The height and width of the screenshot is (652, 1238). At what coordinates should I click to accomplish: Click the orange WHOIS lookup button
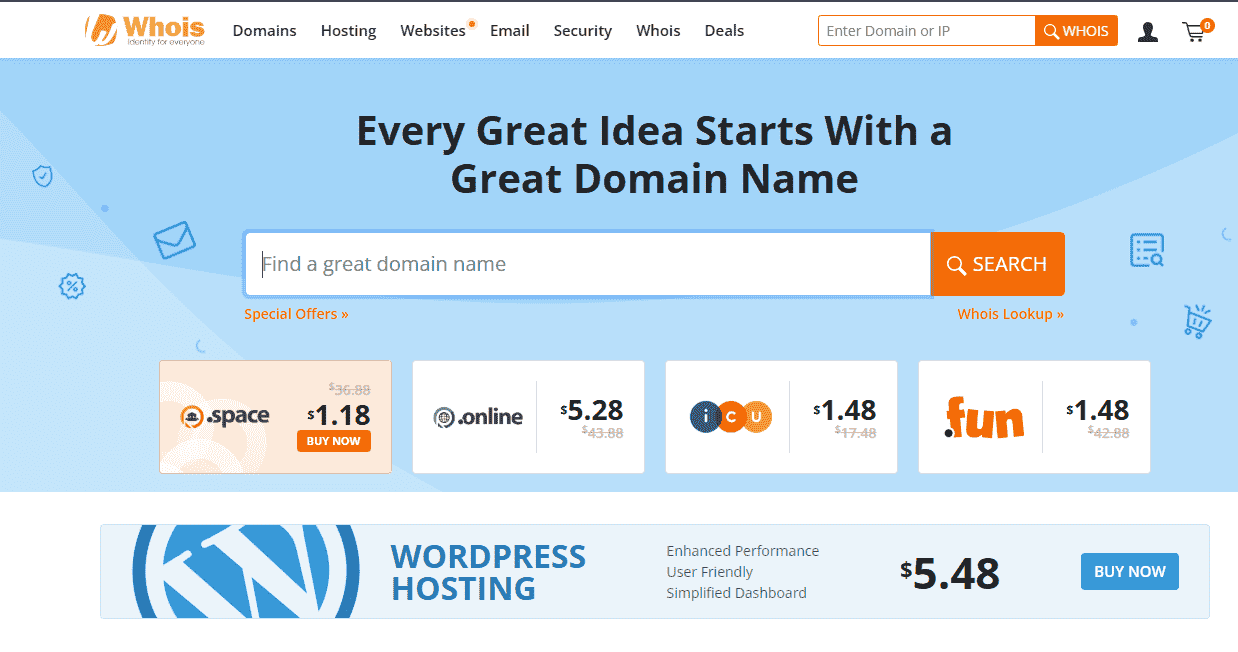pyautogui.click(x=1076, y=31)
